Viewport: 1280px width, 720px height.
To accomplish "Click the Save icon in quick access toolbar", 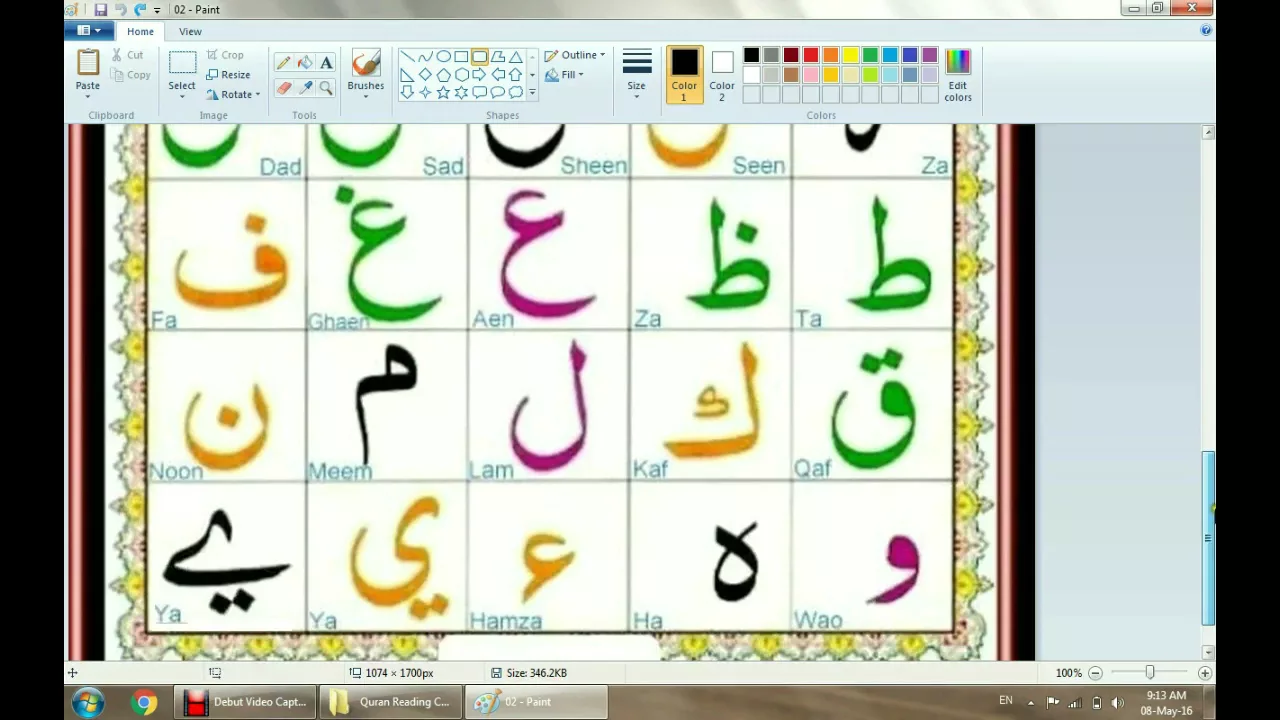I will click(x=100, y=9).
